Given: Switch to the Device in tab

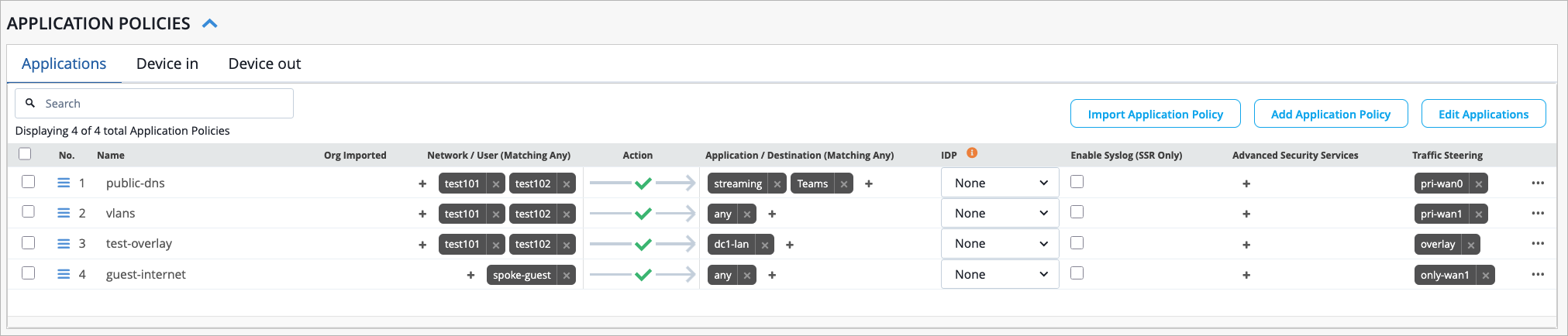Looking at the screenshot, I should (167, 64).
